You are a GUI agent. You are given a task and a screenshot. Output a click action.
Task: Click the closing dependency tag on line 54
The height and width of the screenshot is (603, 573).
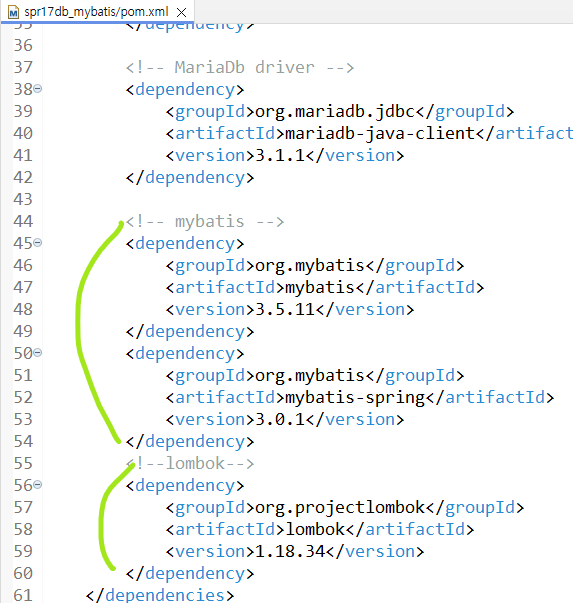click(190, 441)
